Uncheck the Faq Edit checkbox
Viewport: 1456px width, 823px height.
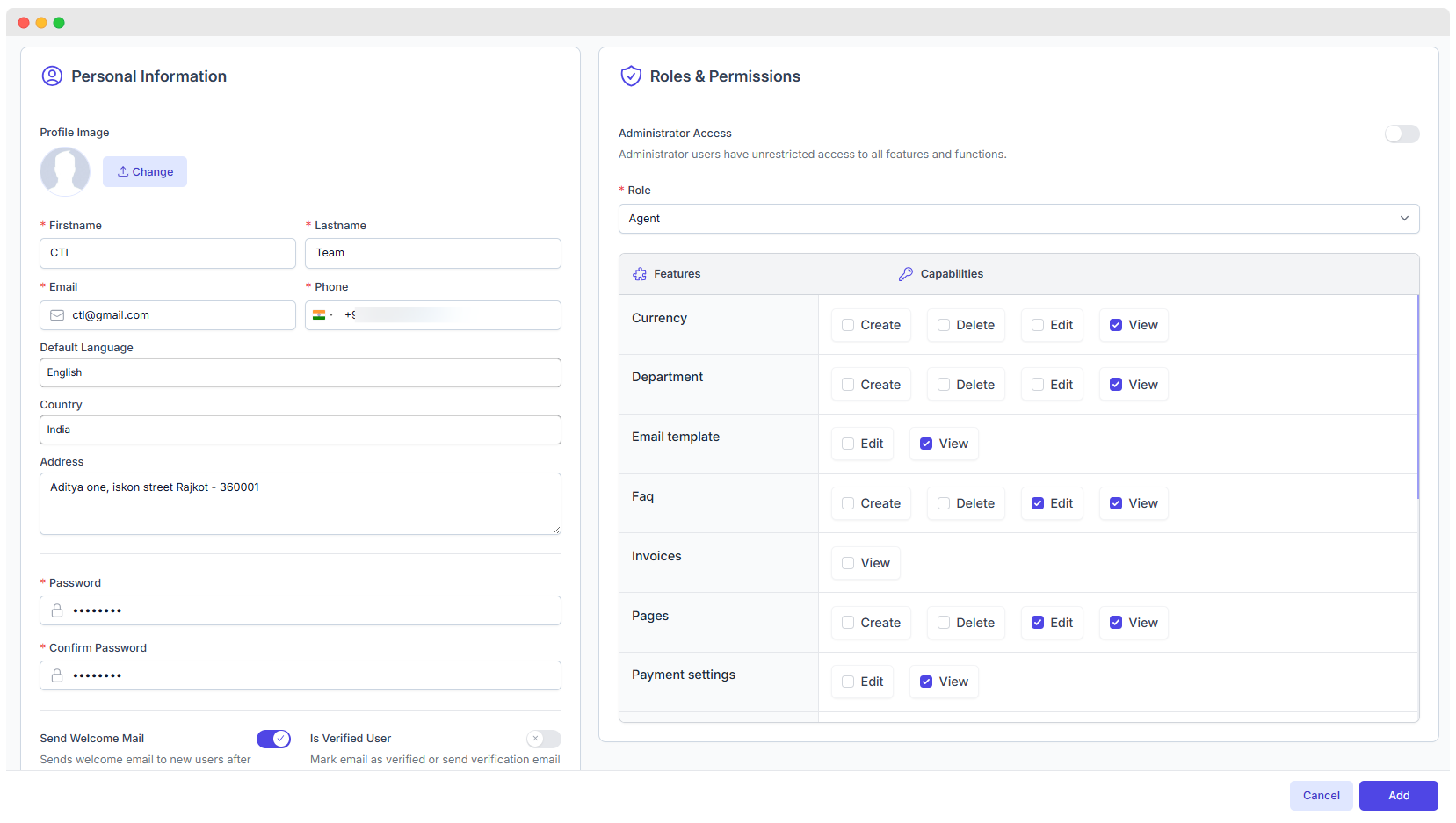1038,503
